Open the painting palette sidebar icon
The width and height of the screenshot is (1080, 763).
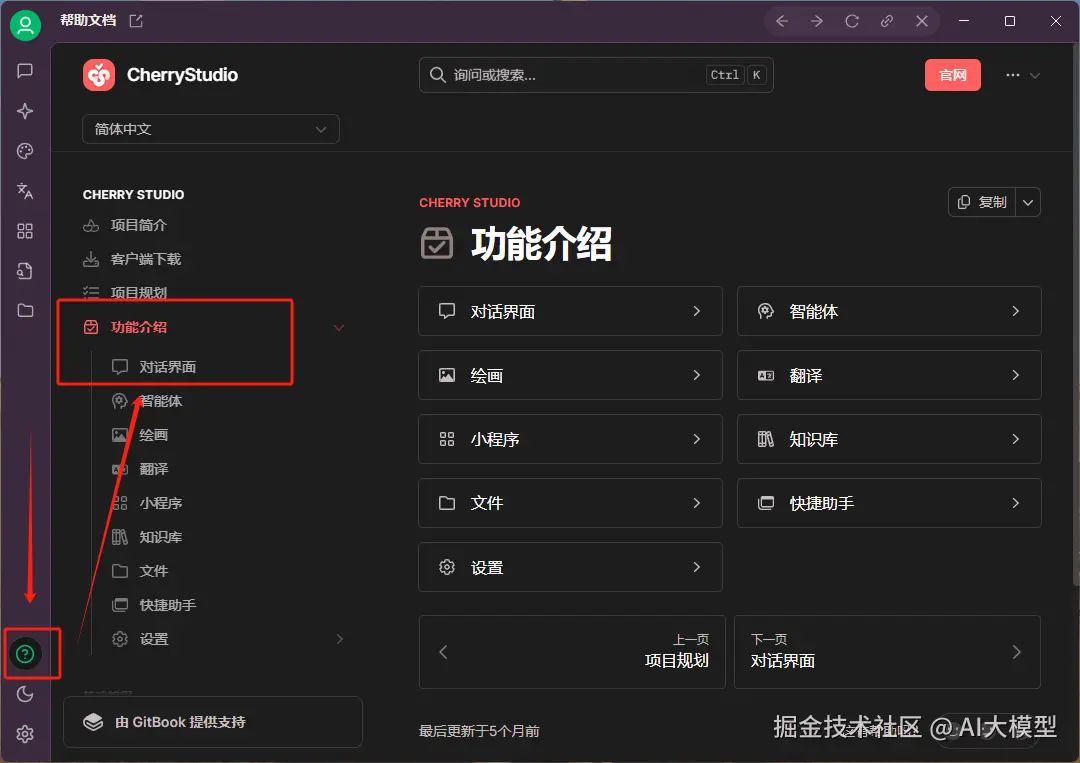[x=25, y=151]
